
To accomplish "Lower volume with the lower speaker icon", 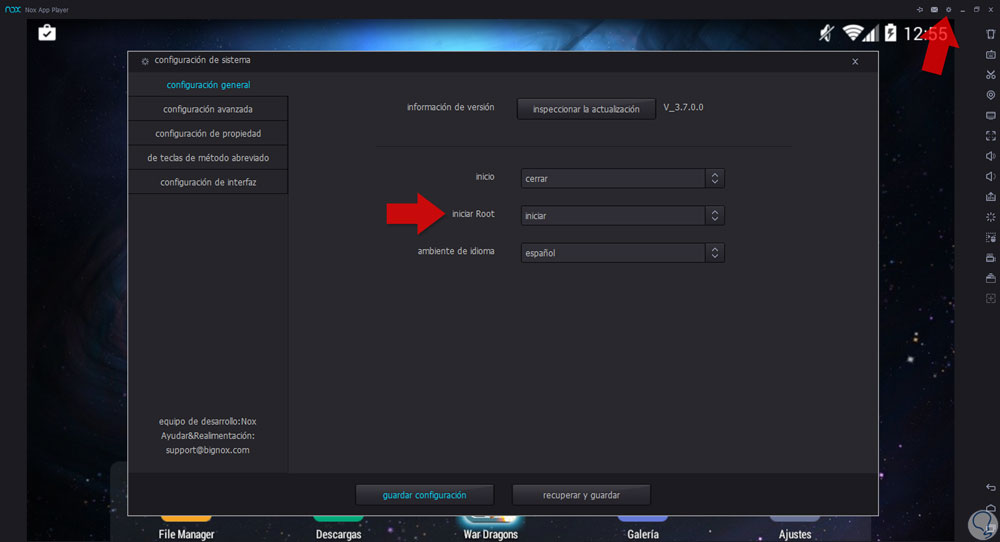I will (990, 177).
